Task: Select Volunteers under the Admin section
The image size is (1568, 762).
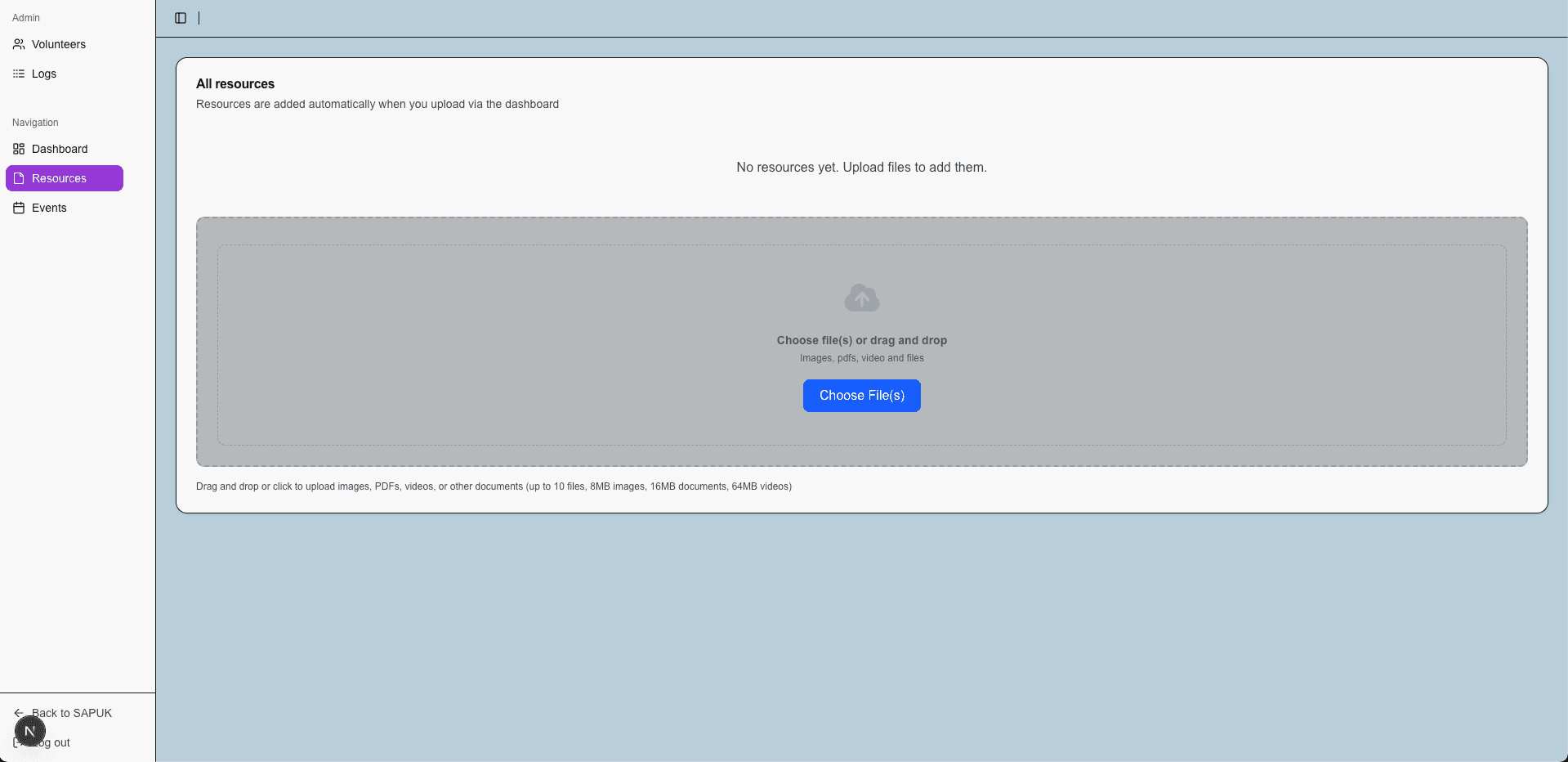Action: coord(58,44)
